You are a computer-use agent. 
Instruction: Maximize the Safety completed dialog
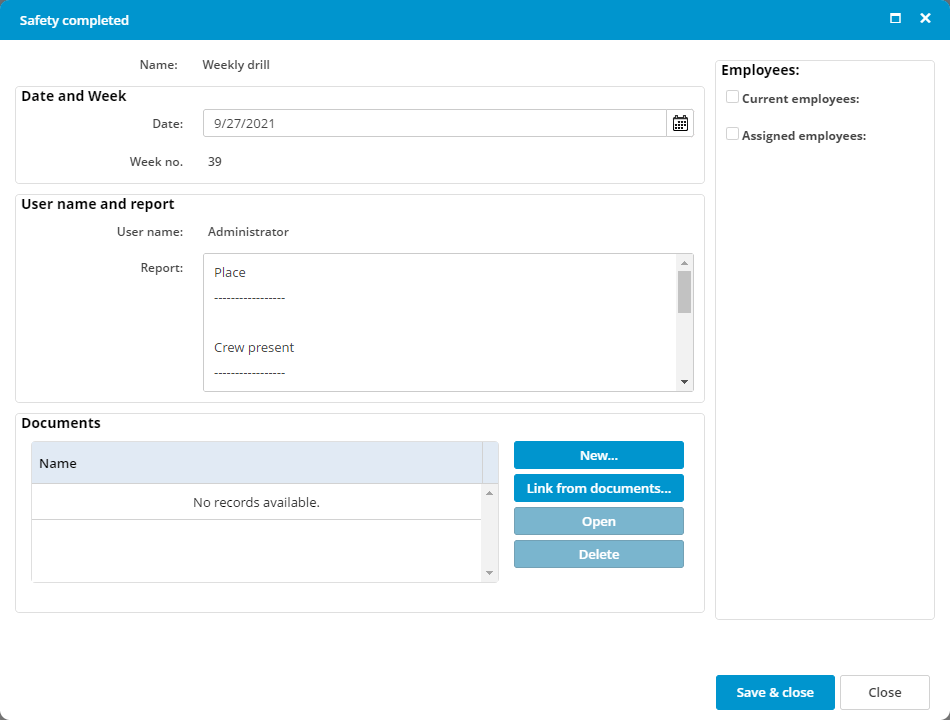click(x=895, y=19)
